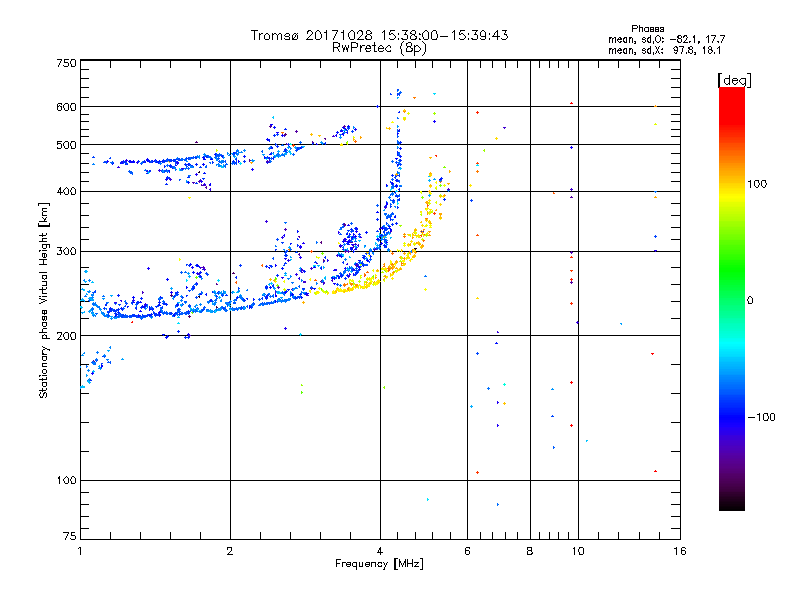The image size is (800, 600).
Task: Click the 100 label beside the deg colorbar
Action: point(757,184)
